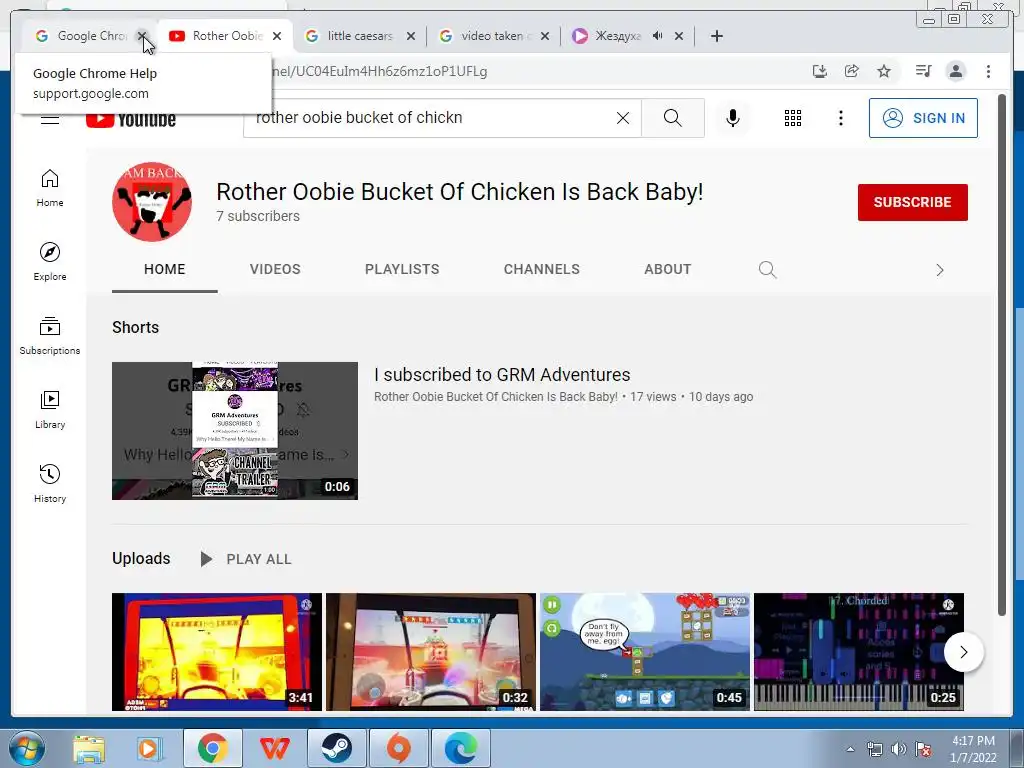Share this page from address bar
Image resolution: width=1024 pixels, height=768 pixels.
point(852,71)
